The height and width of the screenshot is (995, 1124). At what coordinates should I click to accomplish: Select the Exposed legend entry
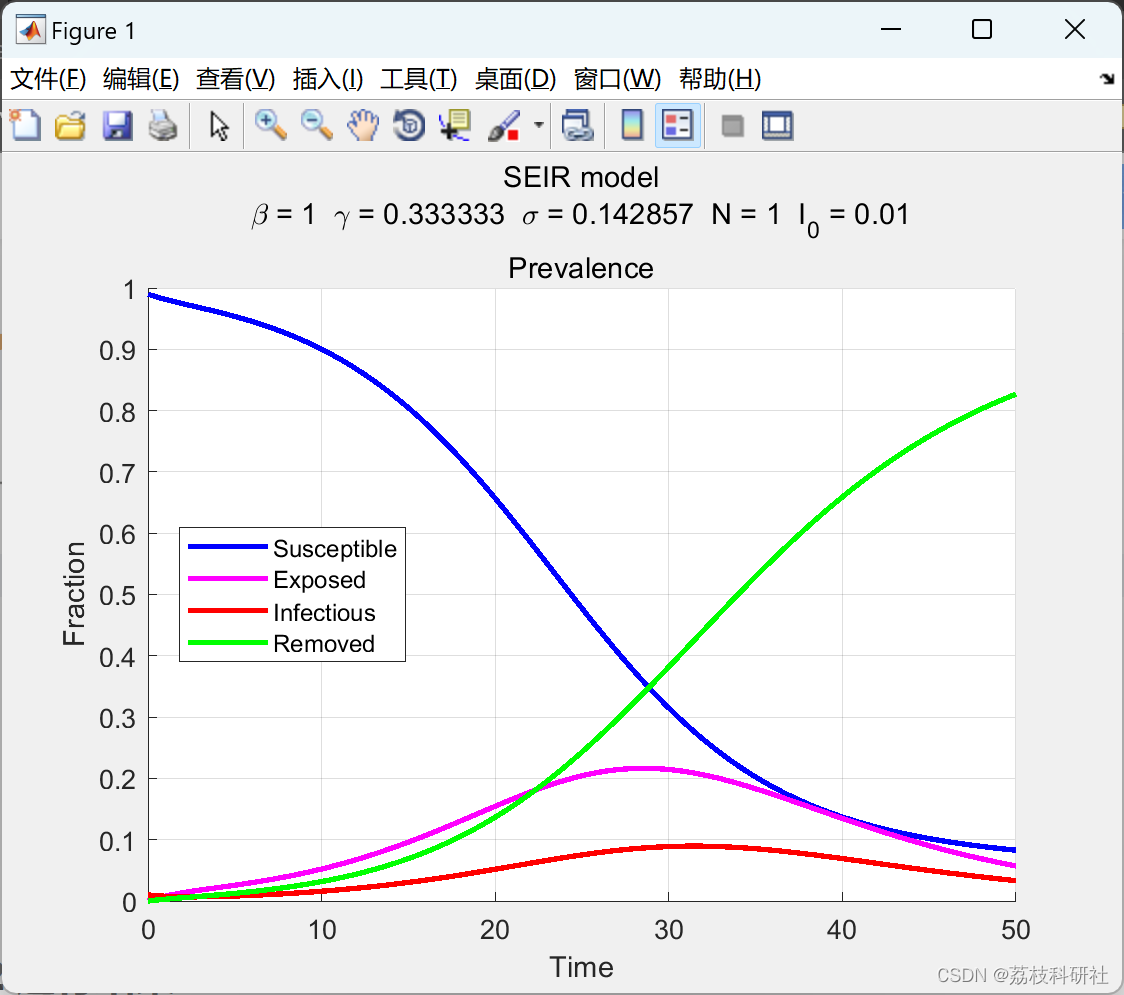[319, 580]
